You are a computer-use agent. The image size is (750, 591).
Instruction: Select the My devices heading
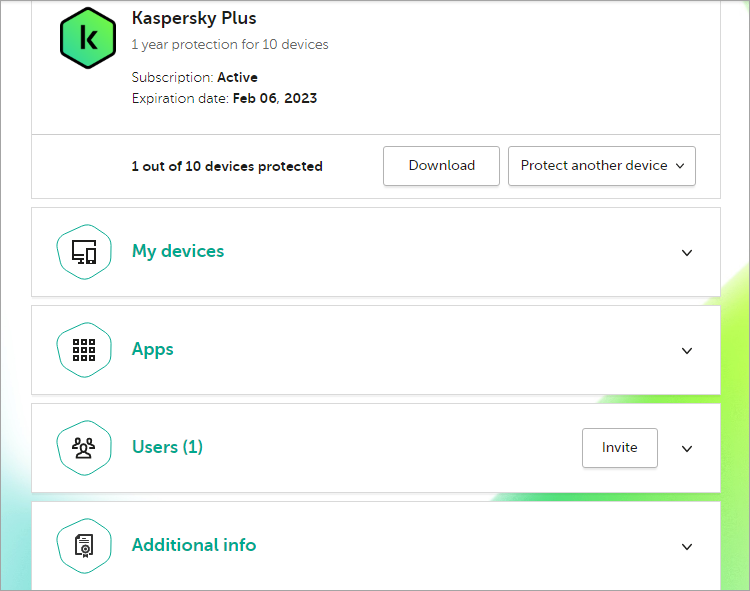click(x=178, y=251)
